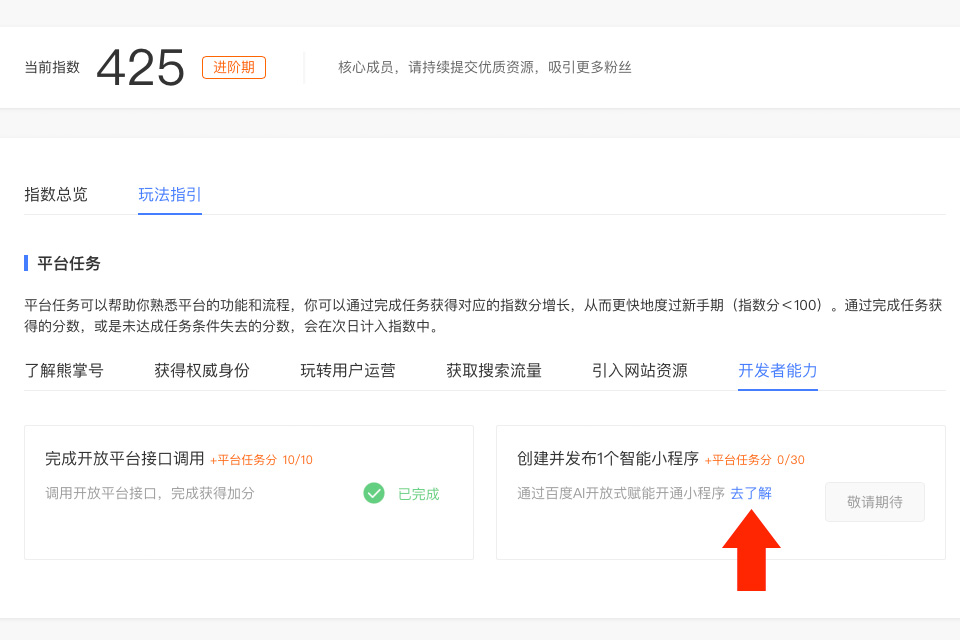The width and height of the screenshot is (960, 640).
Task: Select the 玩法指引 tab
Action: [168, 194]
